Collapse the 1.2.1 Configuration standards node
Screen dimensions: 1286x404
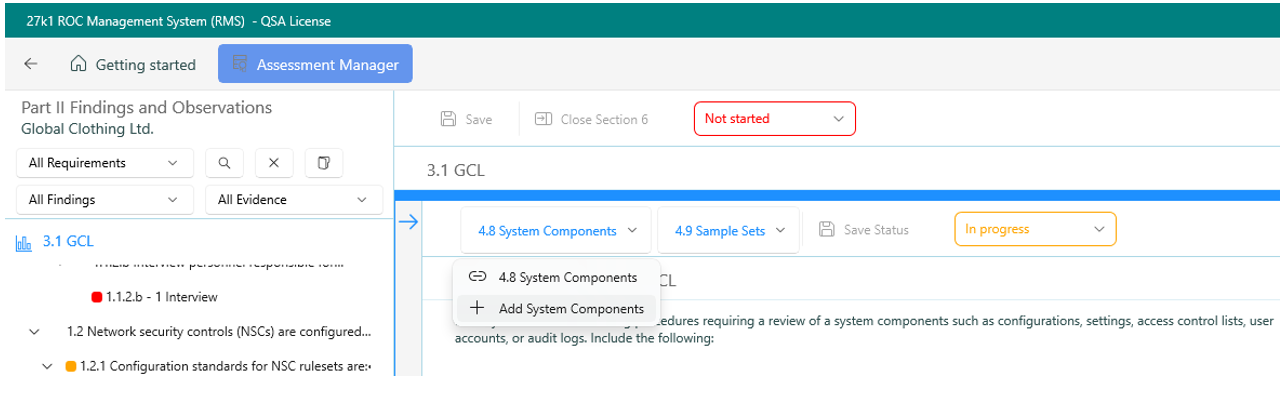pos(47,367)
